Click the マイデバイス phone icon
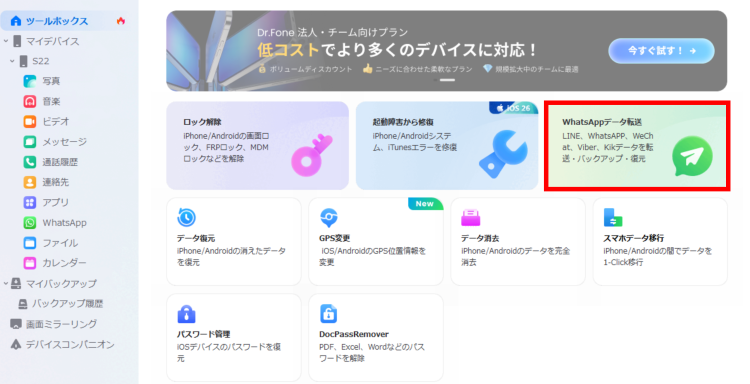 [x=17, y=42]
